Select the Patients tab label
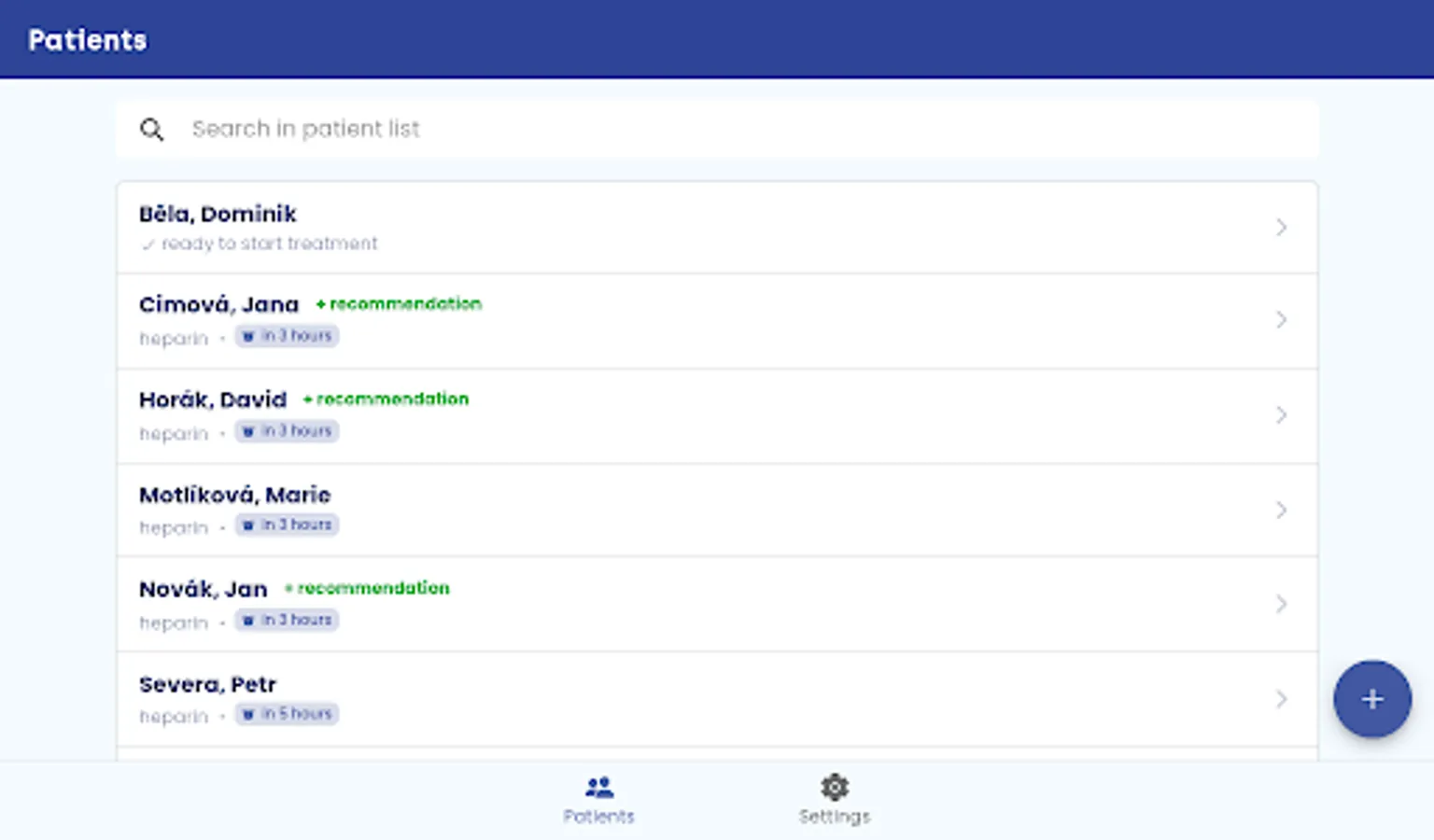The image size is (1434, 840). click(x=599, y=816)
